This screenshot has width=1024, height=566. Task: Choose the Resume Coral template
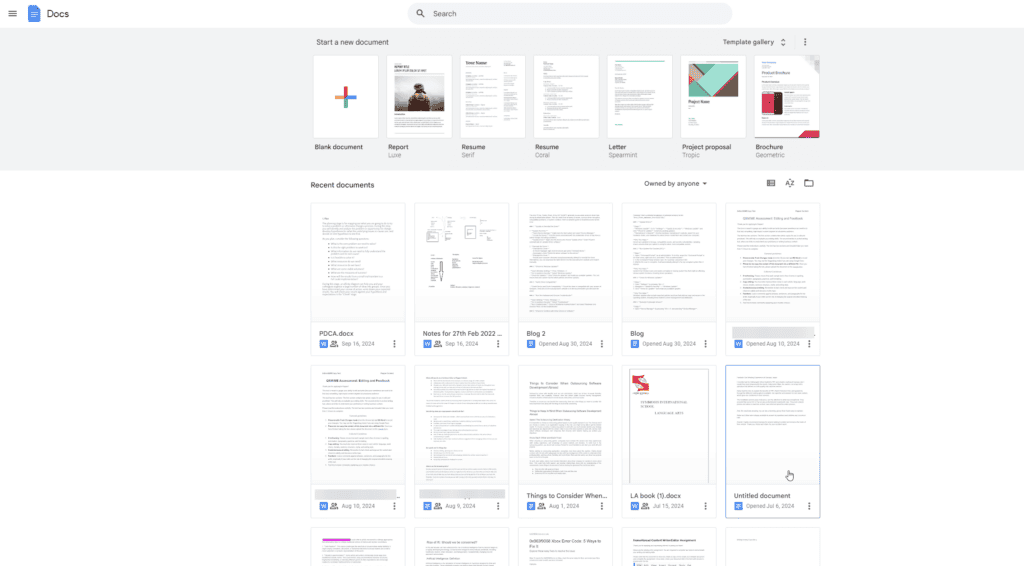(x=566, y=97)
